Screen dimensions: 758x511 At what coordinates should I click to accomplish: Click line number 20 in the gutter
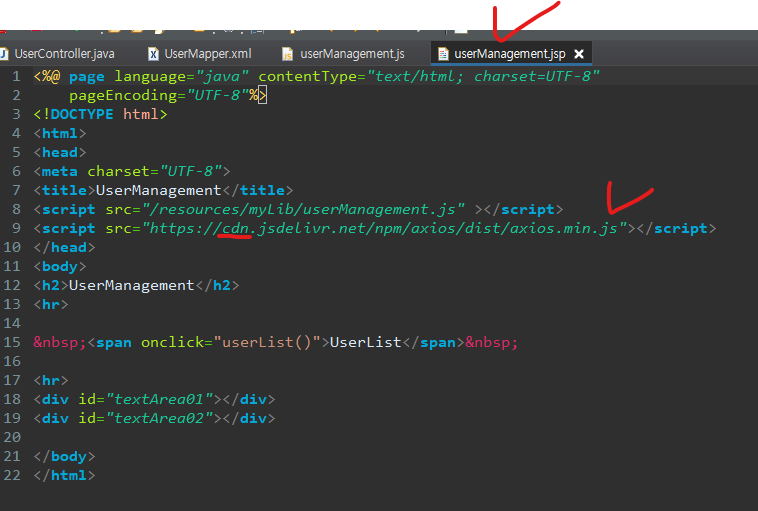12,437
